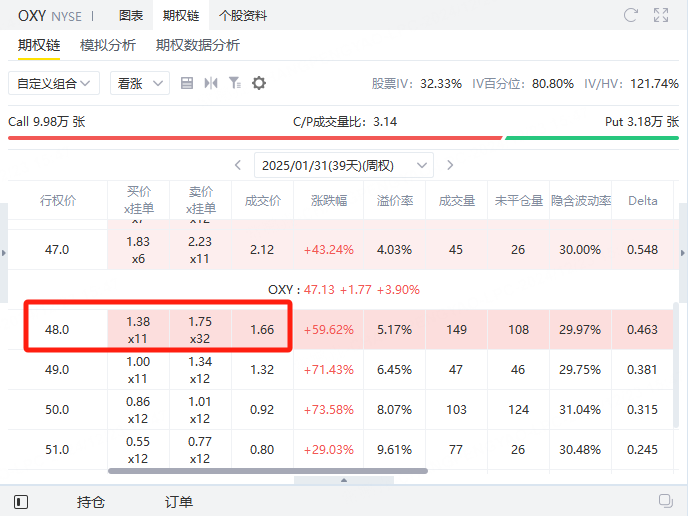Sort by 行权价 column header
The image size is (688, 516).
[58, 201]
